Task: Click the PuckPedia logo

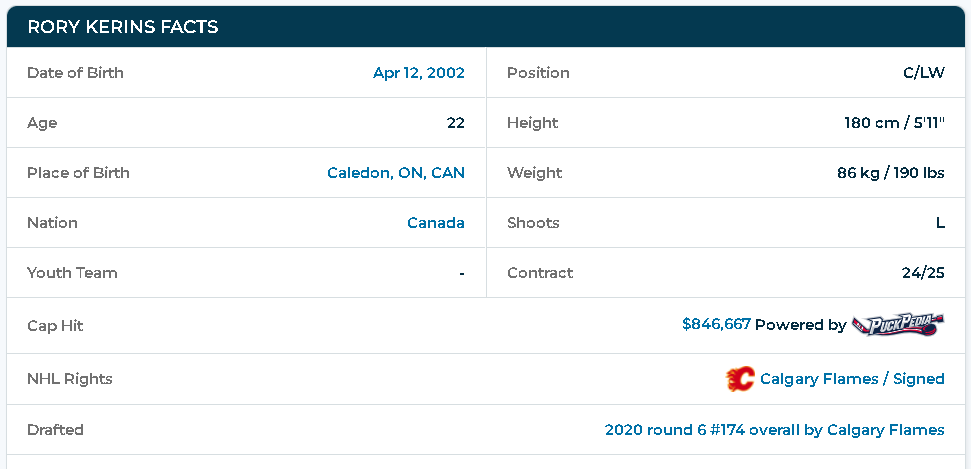Action: coord(898,324)
